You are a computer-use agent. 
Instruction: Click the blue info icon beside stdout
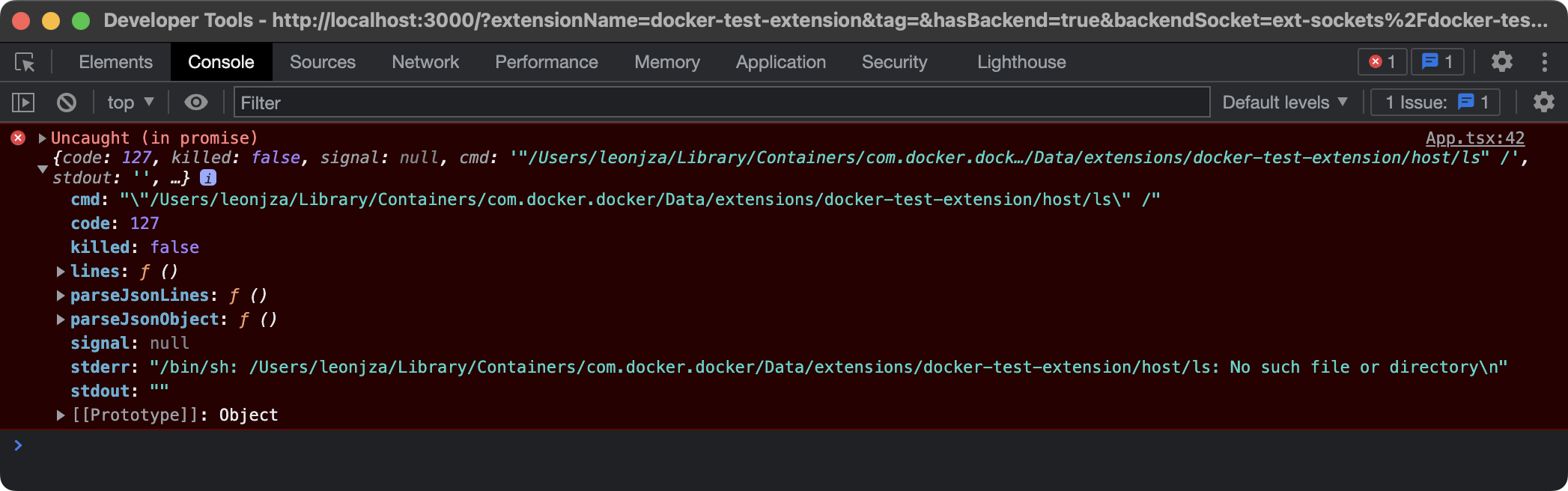209,178
